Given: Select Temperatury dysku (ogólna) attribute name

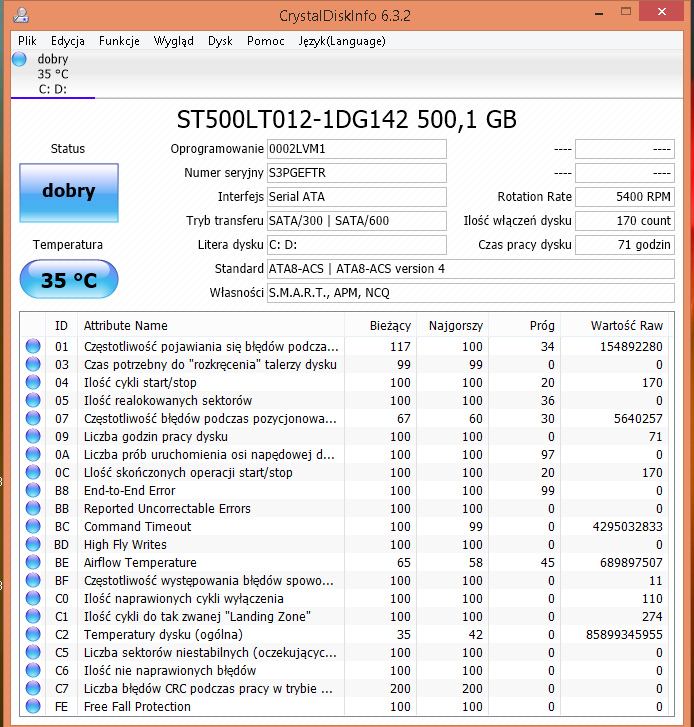Looking at the screenshot, I should (x=163, y=635).
